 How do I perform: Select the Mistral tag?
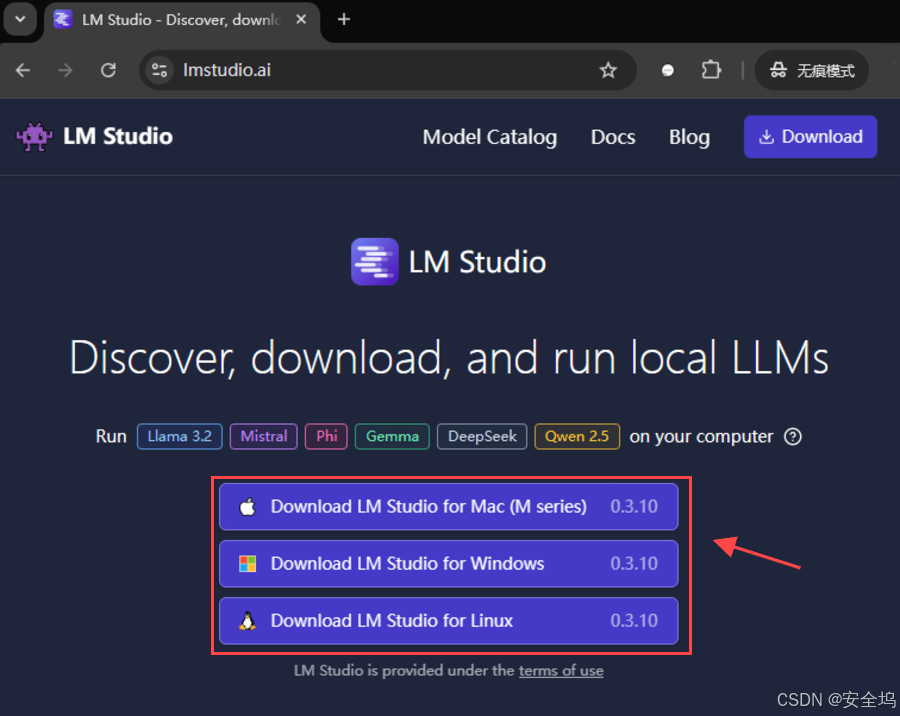(x=263, y=436)
